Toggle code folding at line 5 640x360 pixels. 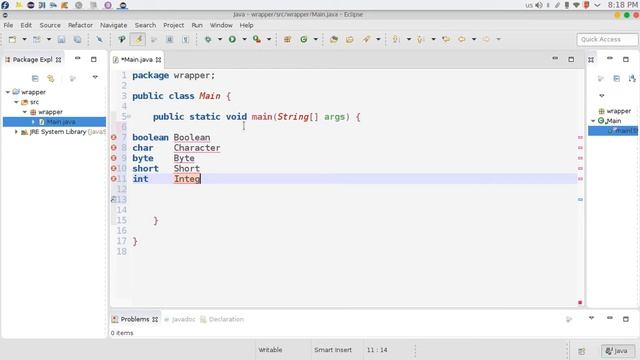129,117
